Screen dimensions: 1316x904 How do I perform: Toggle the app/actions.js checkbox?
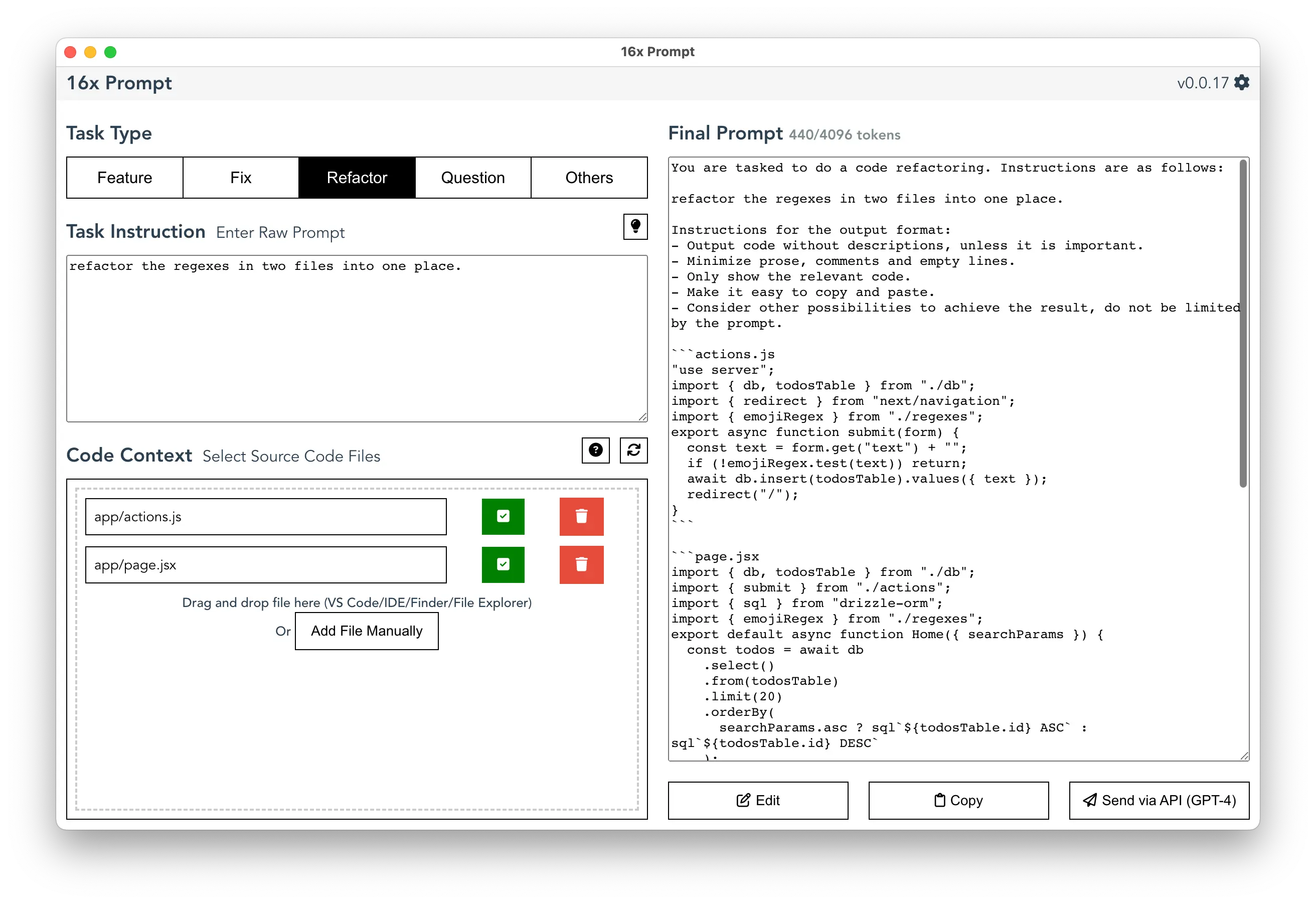pyautogui.click(x=503, y=517)
